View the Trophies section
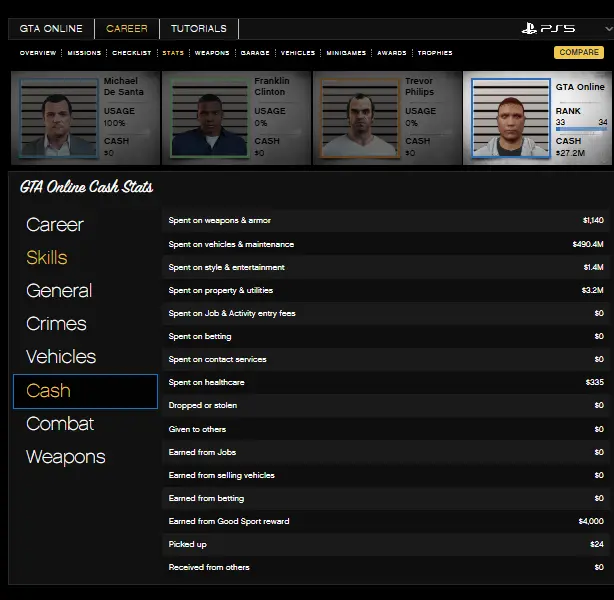This screenshot has width=614, height=600. tap(435, 53)
